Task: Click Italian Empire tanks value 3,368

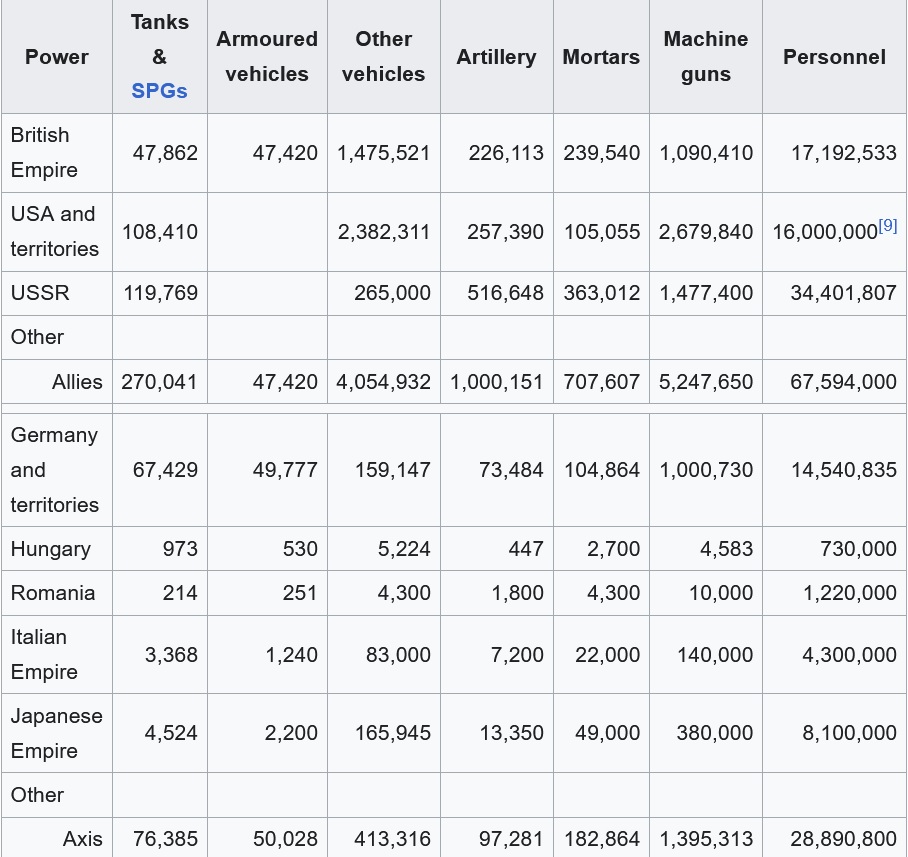Action: (x=171, y=655)
